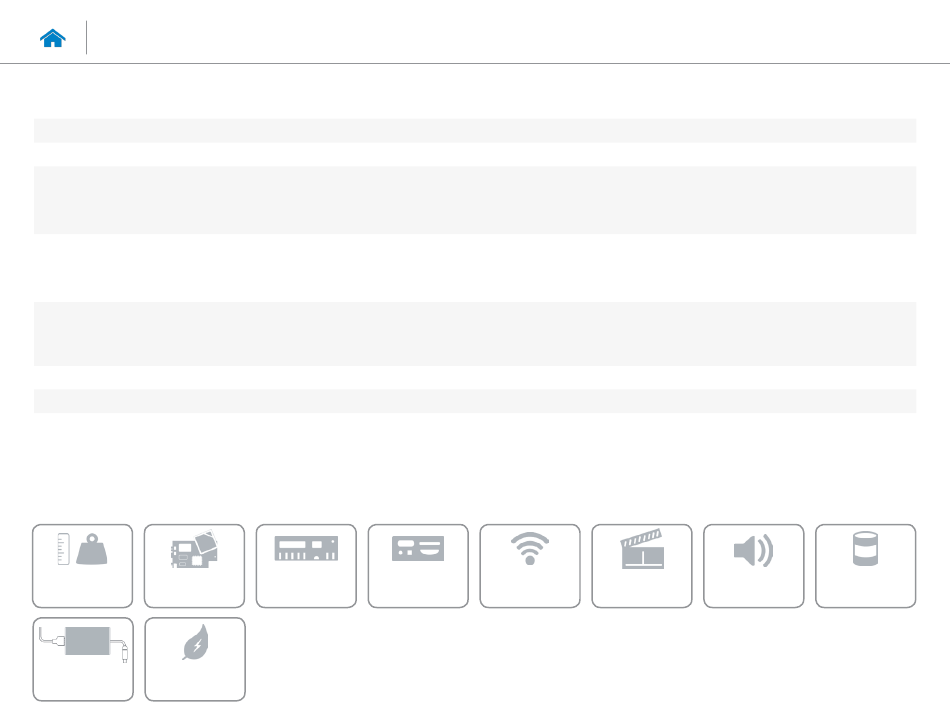Click the vertical divider beside the Home icon

87,38
